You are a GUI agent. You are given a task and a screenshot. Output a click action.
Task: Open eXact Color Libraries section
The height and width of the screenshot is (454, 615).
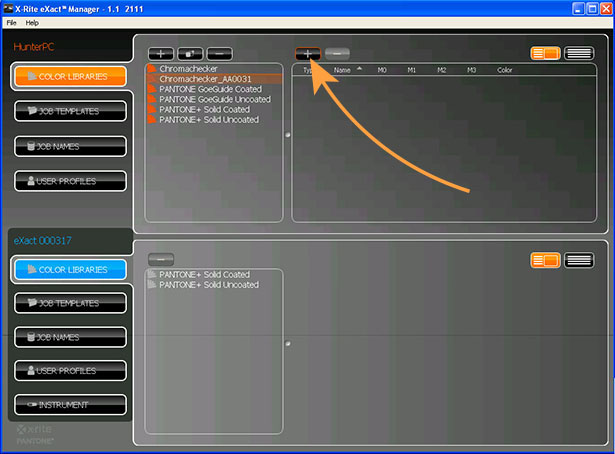71,269
